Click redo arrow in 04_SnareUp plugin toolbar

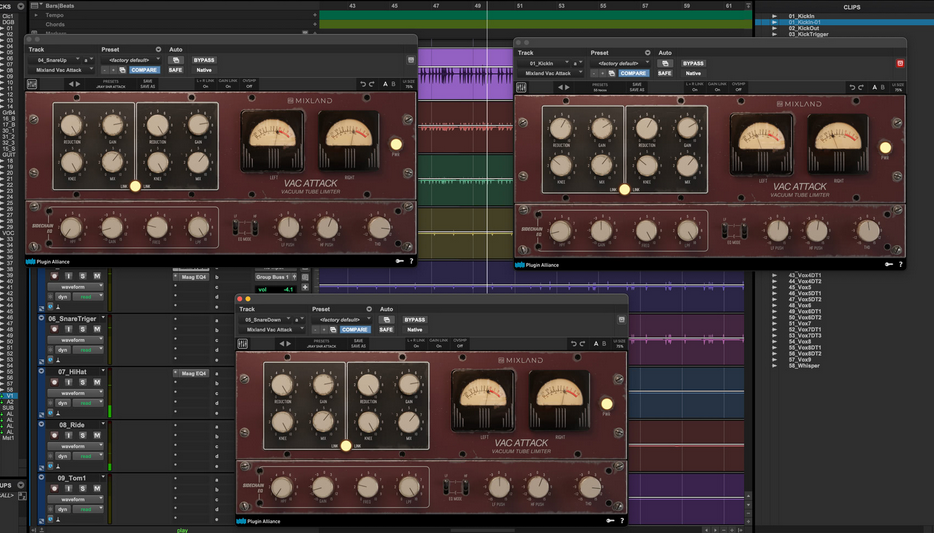372,84
